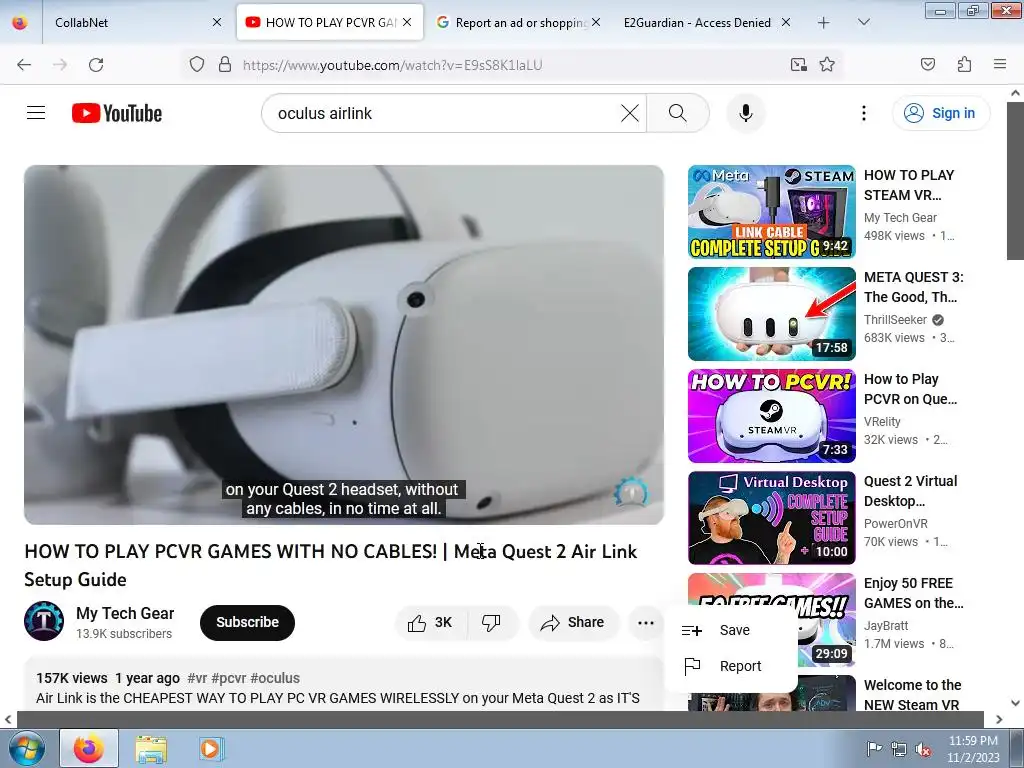
Task: Click the Firefox taskbar icon
Action: 89,748
